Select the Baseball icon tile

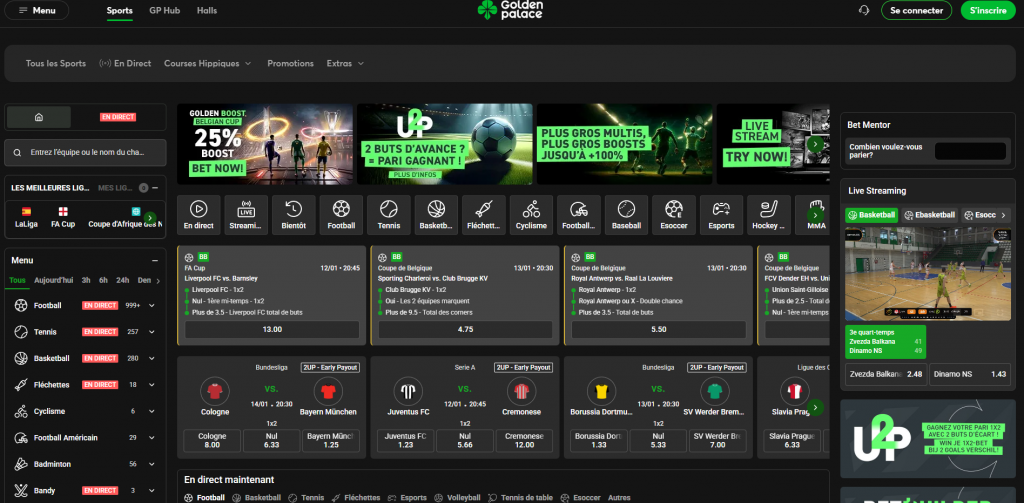click(x=626, y=214)
